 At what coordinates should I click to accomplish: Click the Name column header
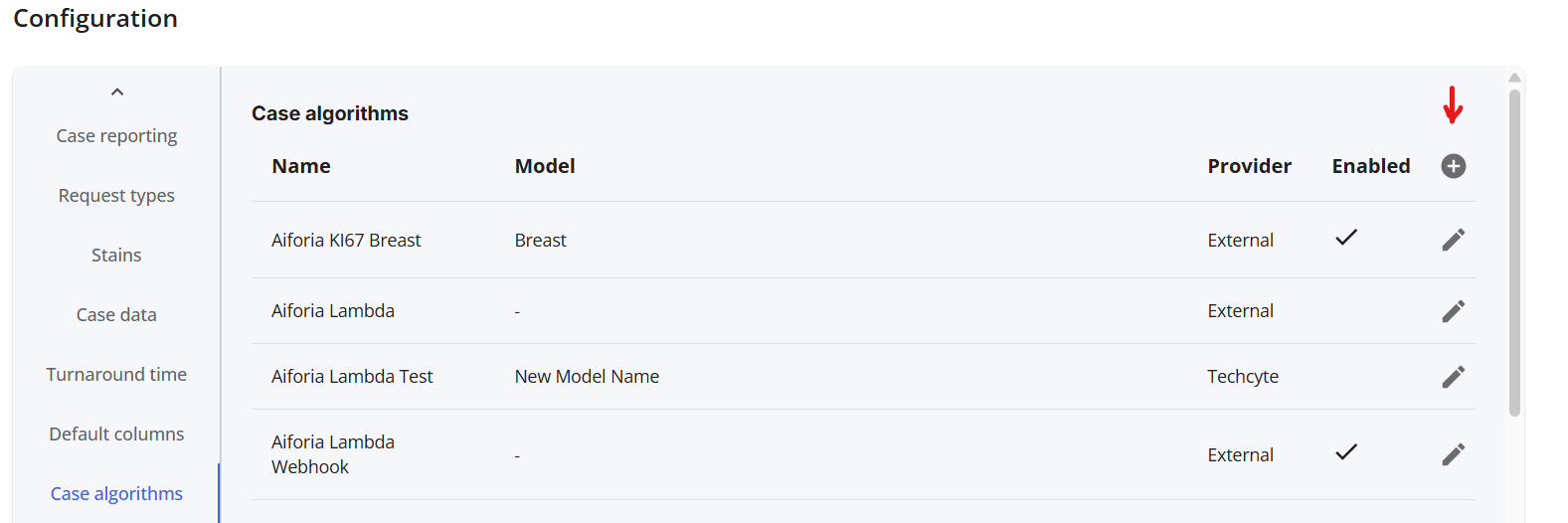pyautogui.click(x=301, y=166)
